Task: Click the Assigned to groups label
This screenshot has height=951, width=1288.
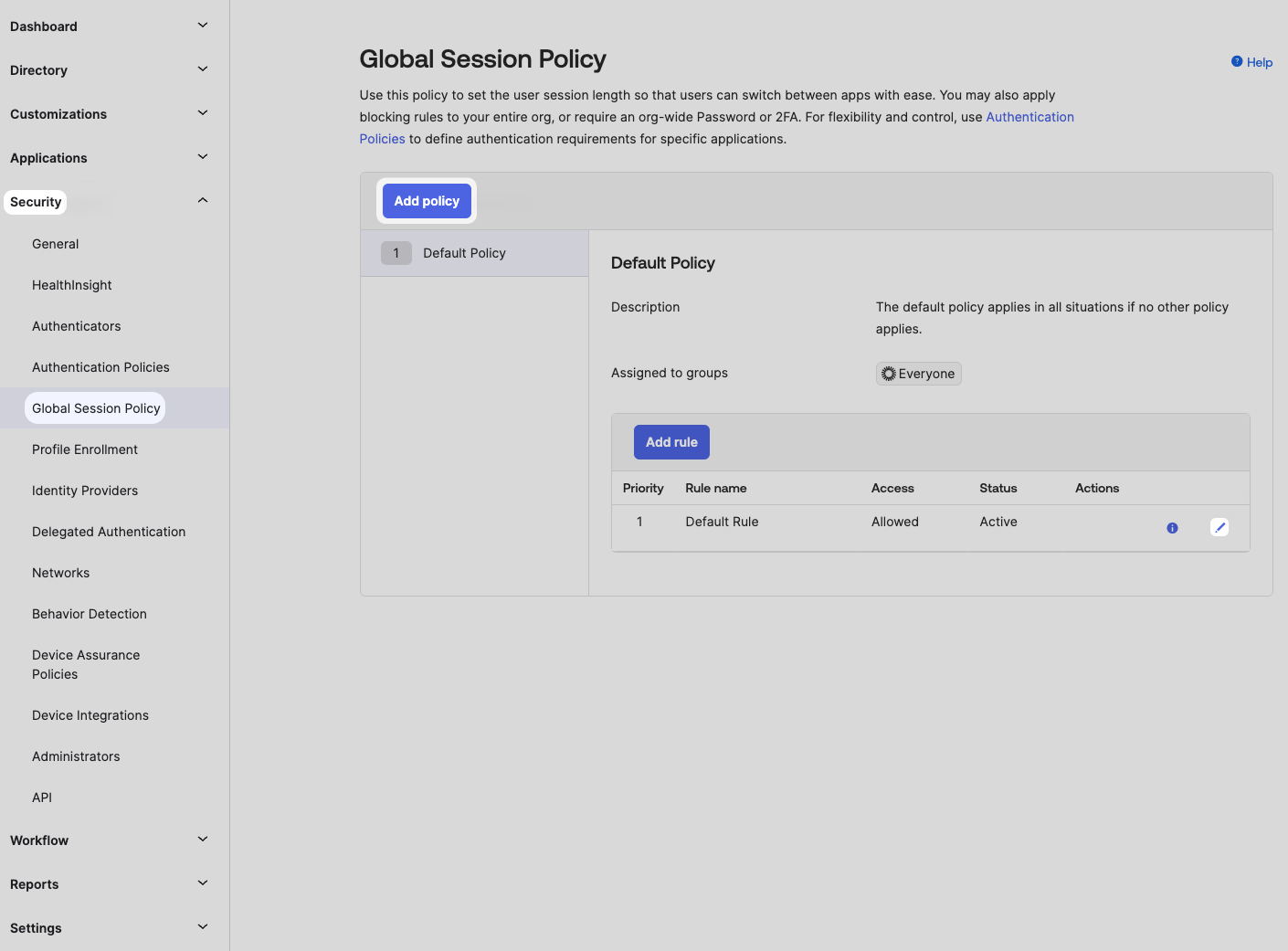Action: tap(670, 373)
